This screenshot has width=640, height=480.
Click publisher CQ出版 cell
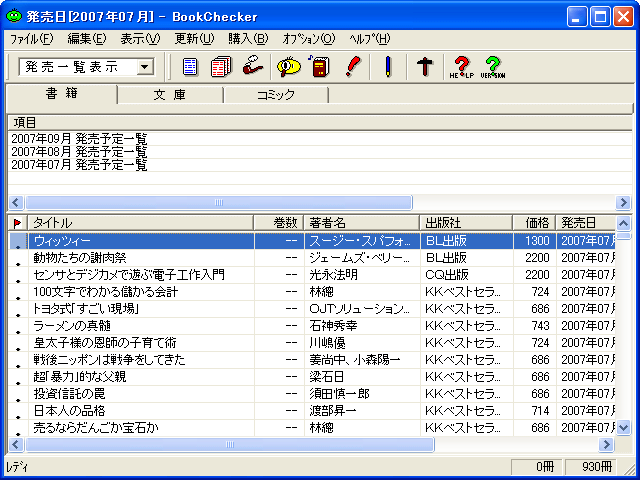[466, 275]
